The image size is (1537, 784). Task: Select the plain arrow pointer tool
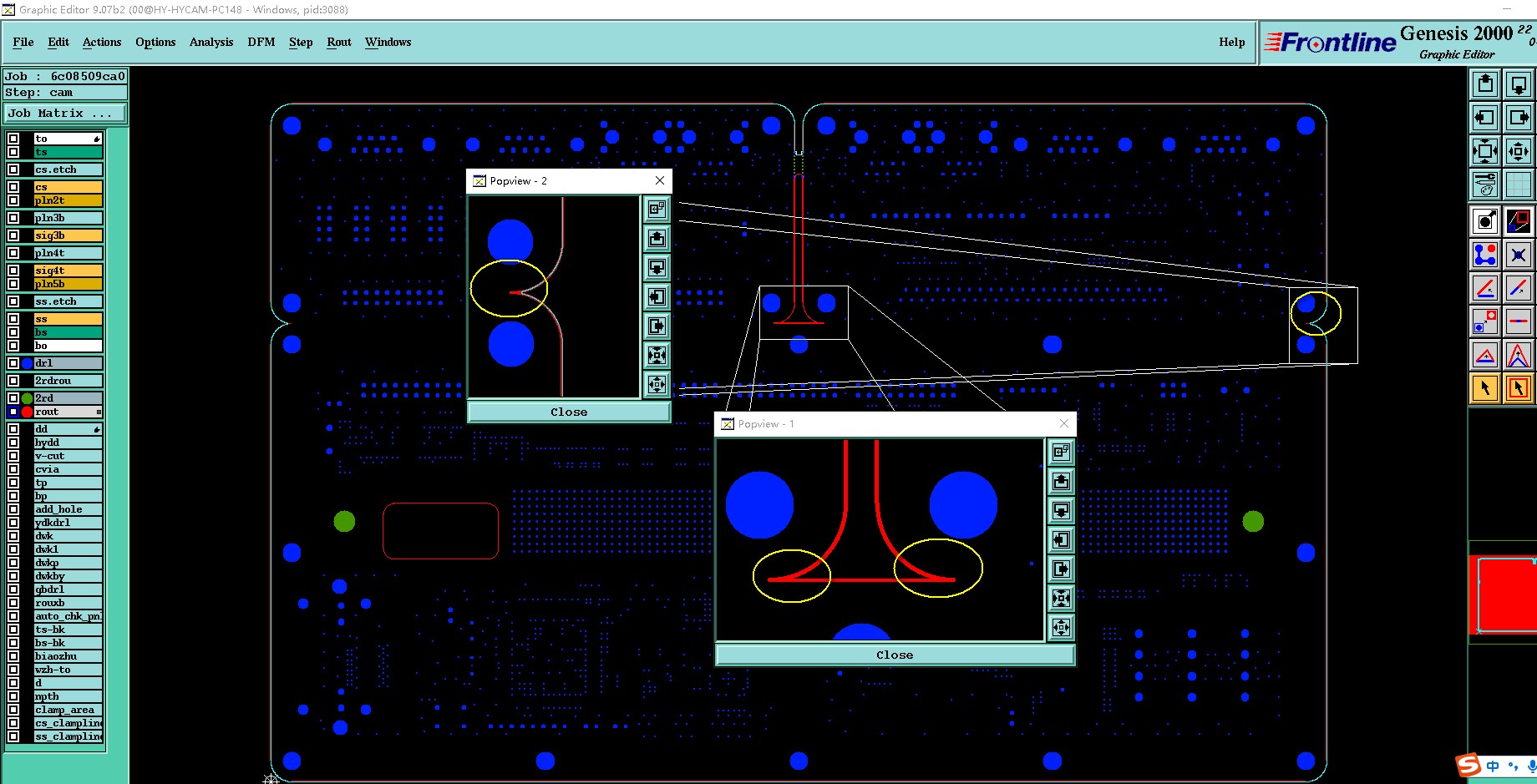1485,388
